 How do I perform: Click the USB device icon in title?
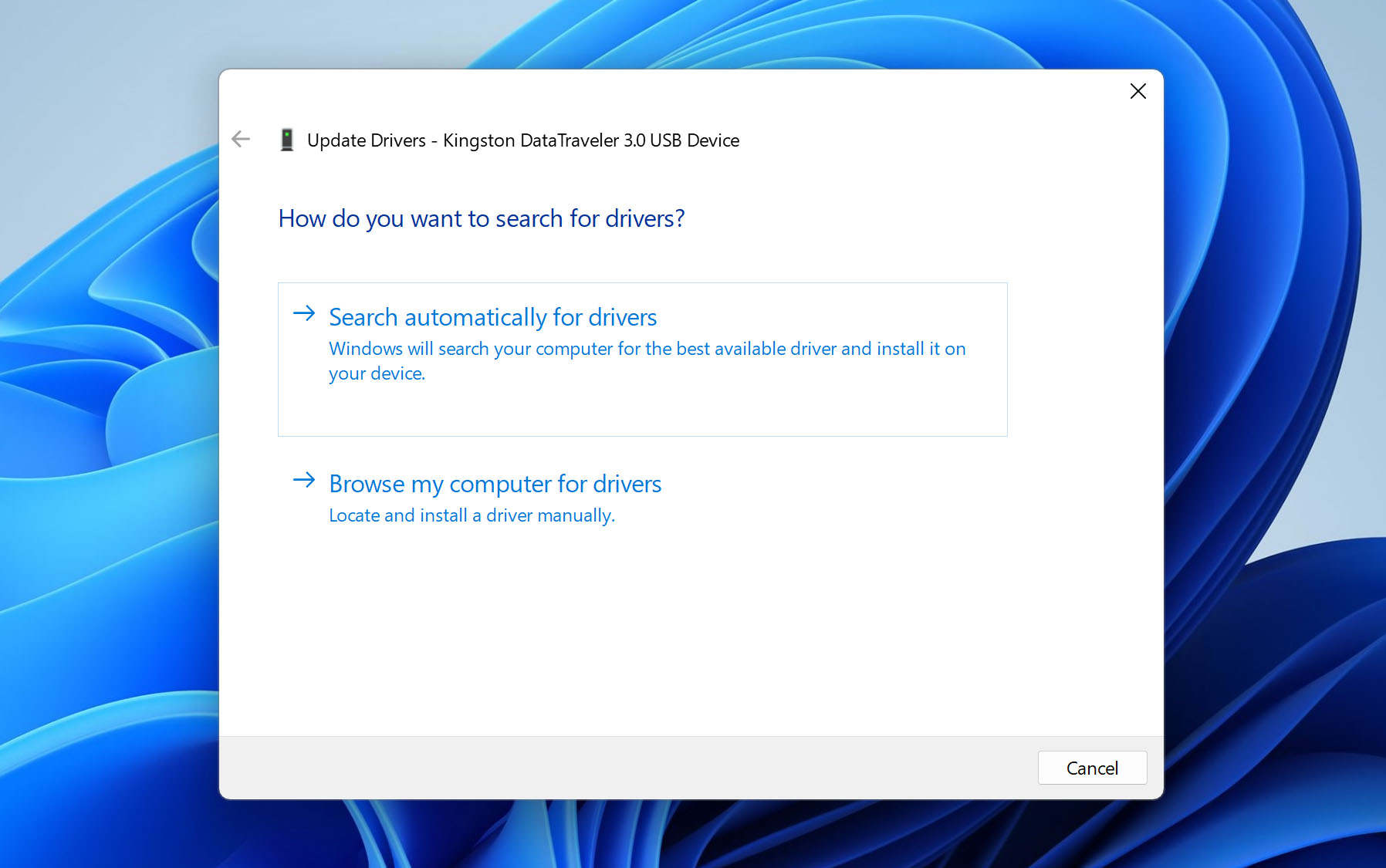pos(287,140)
